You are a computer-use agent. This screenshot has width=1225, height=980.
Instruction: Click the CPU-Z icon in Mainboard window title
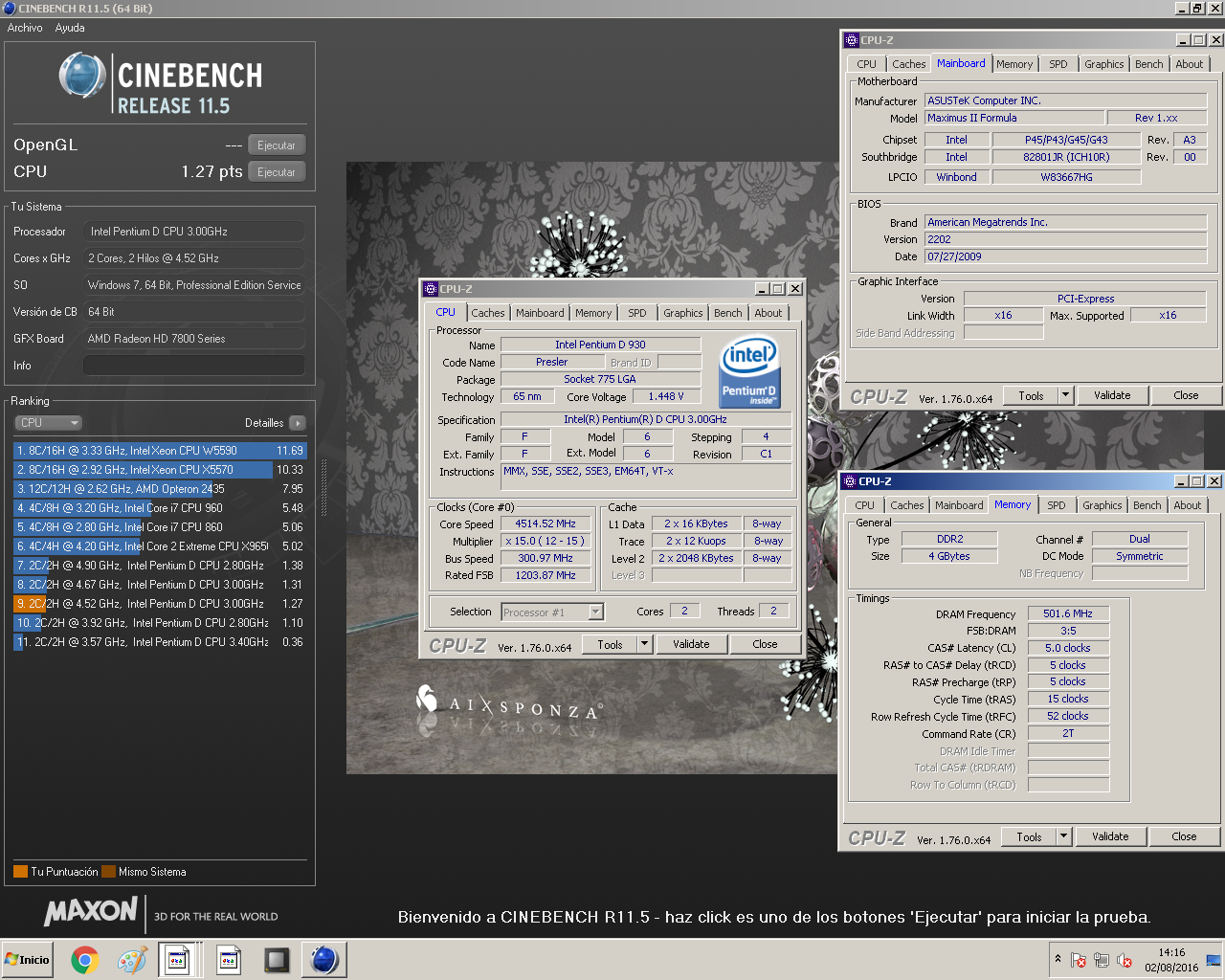851,39
